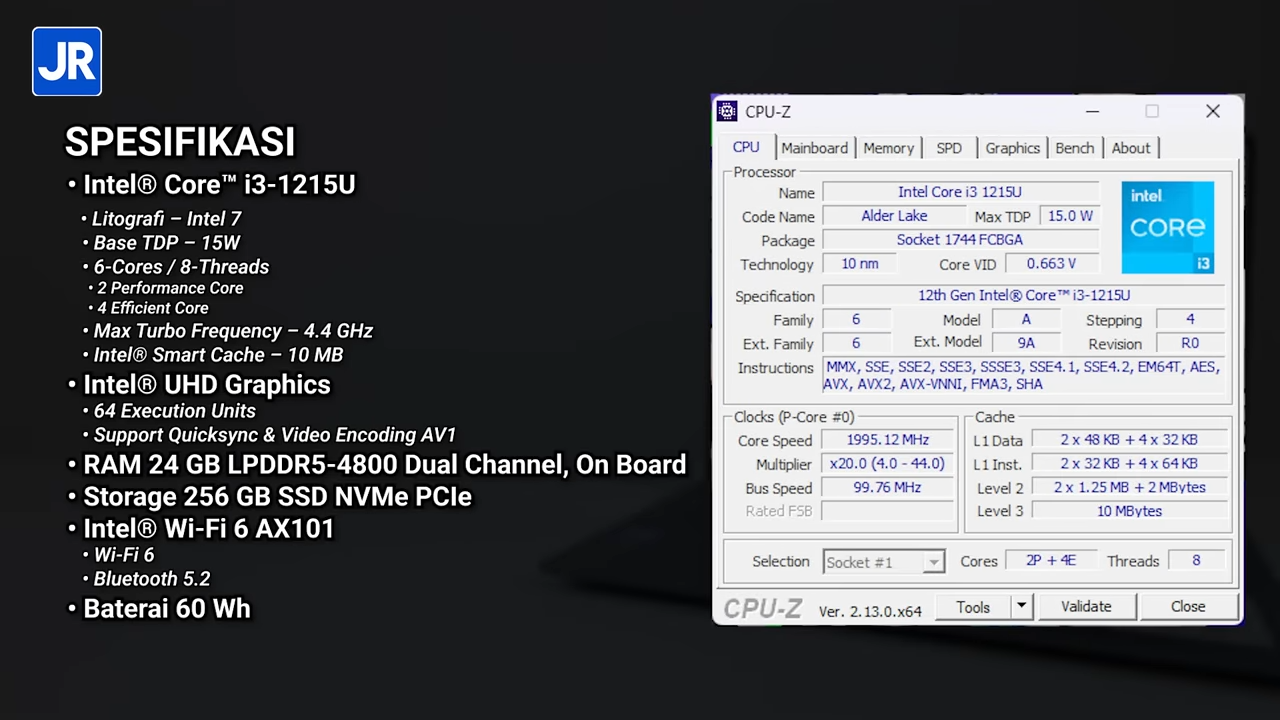
Task: Click the Stepping value 4
Action: pyautogui.click(x=1190, y=320)
